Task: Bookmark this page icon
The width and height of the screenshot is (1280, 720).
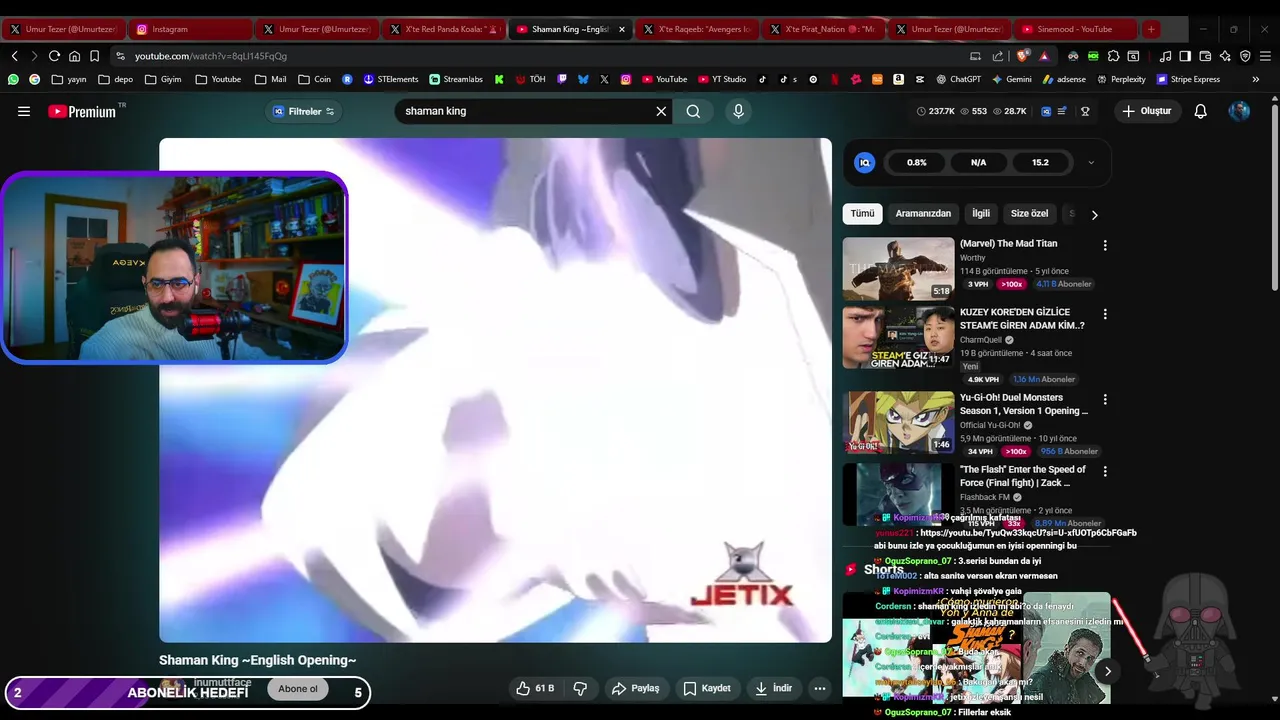Action: 95,56
